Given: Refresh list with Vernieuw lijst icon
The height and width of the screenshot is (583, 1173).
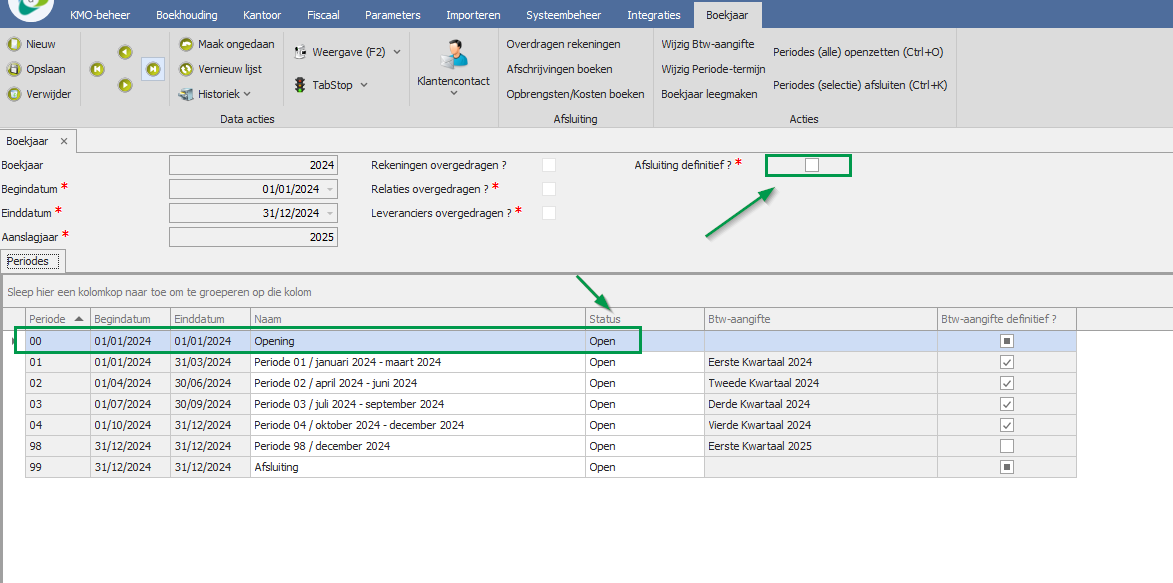Looking at the screenshot, I should 187,70.
